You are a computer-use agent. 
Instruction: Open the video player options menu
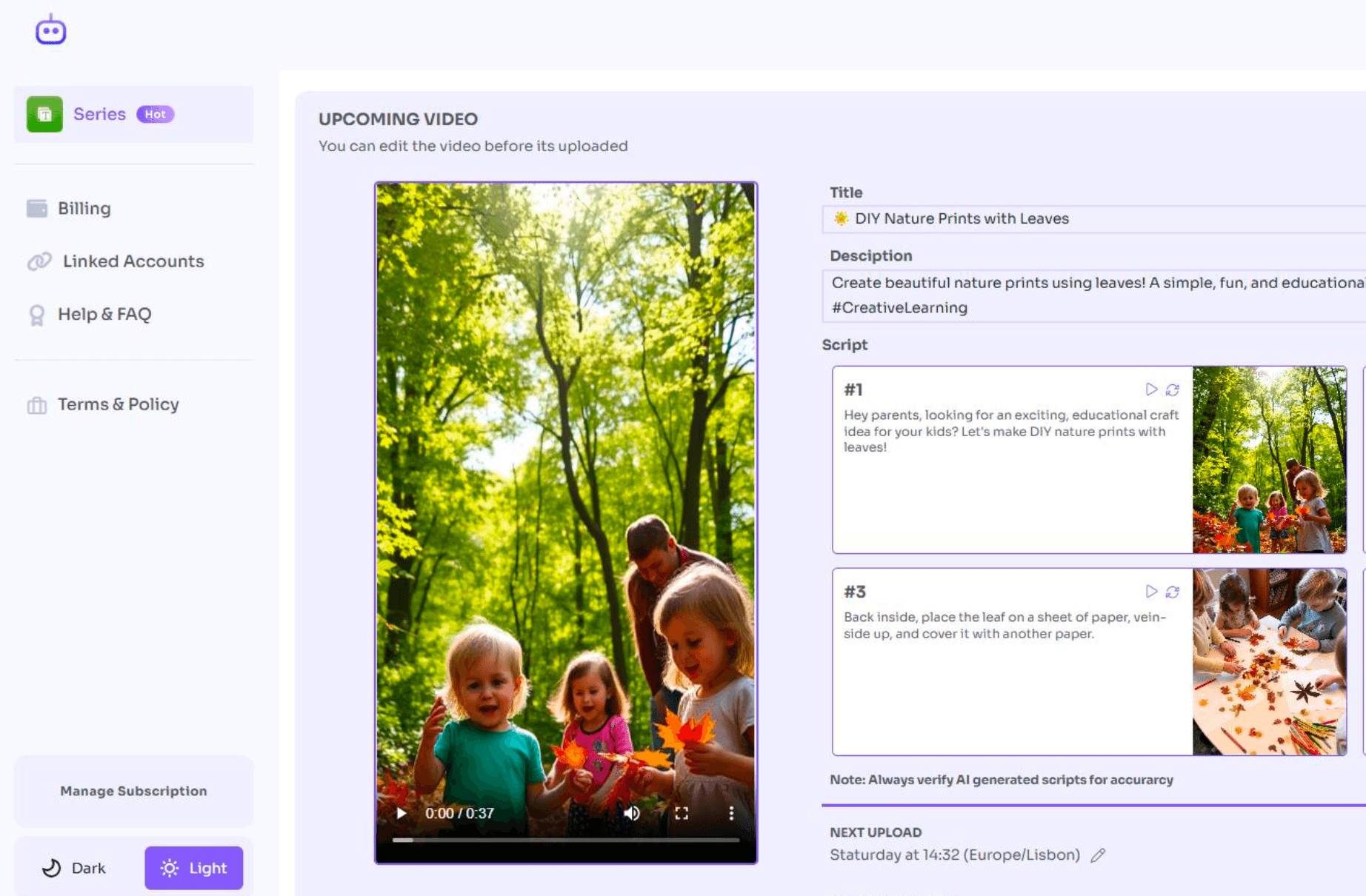coord(732,812)
